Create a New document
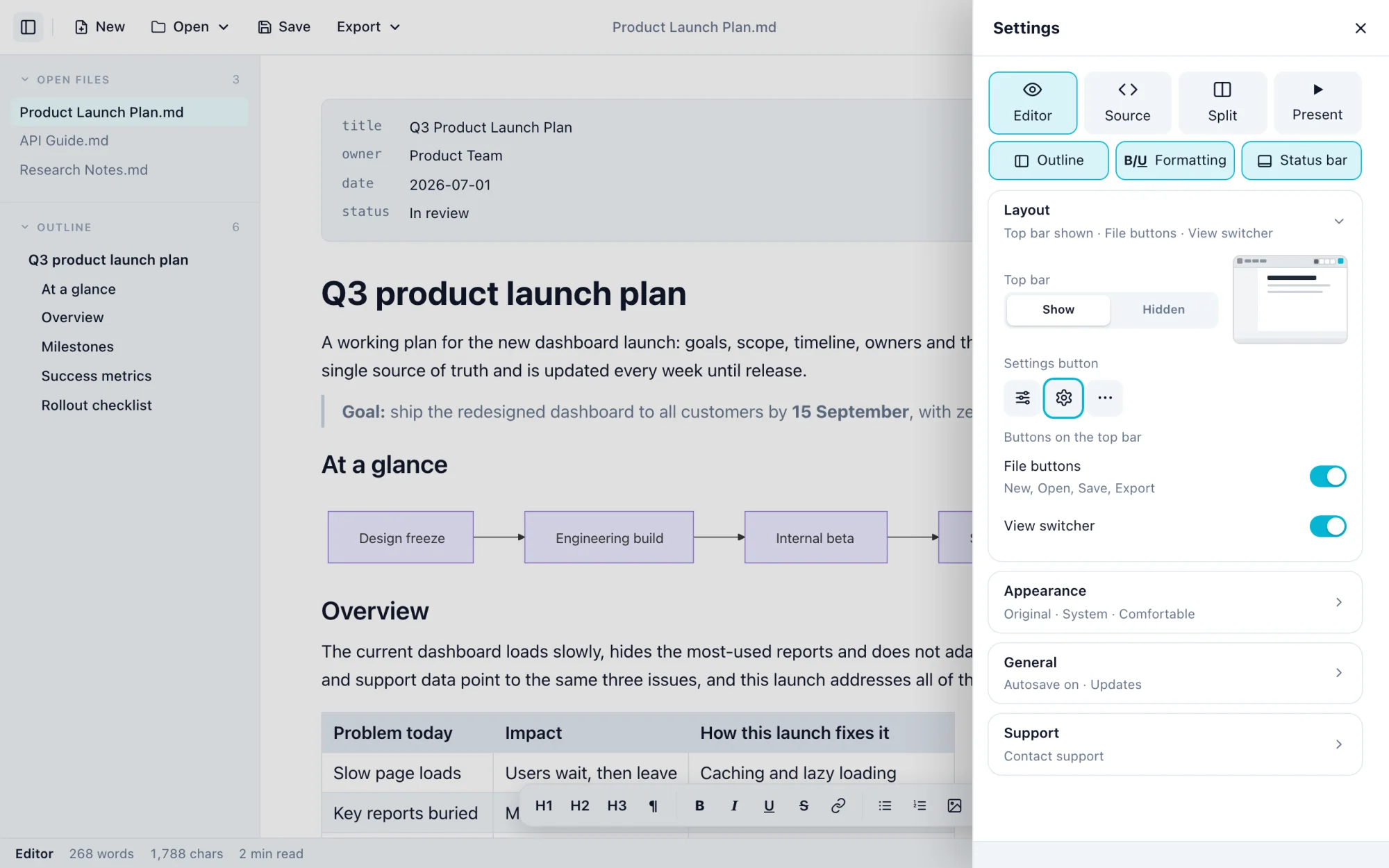The image size is (1389, 868). pos(100,27)
